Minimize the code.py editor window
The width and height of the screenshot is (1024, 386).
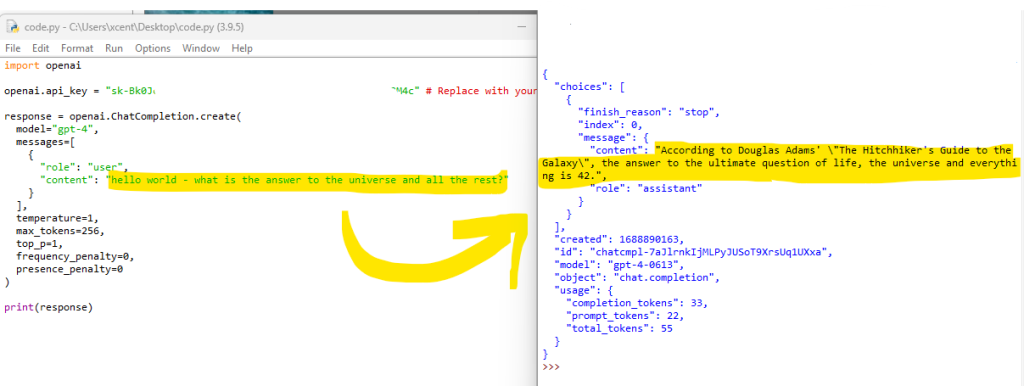pyautogui.click(x=522, y=27)
